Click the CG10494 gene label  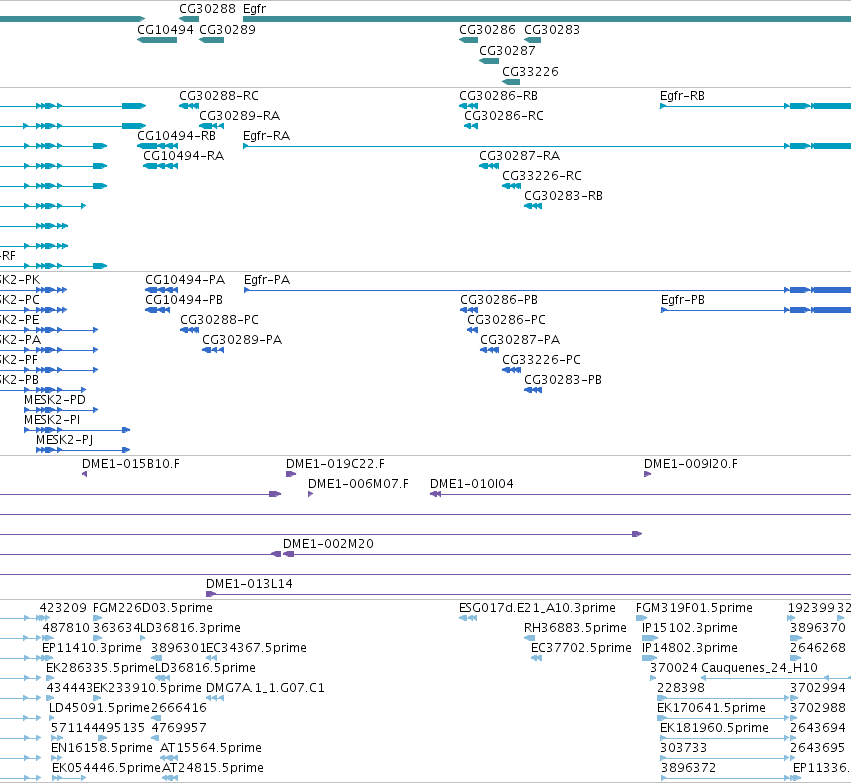click(165, 30)
